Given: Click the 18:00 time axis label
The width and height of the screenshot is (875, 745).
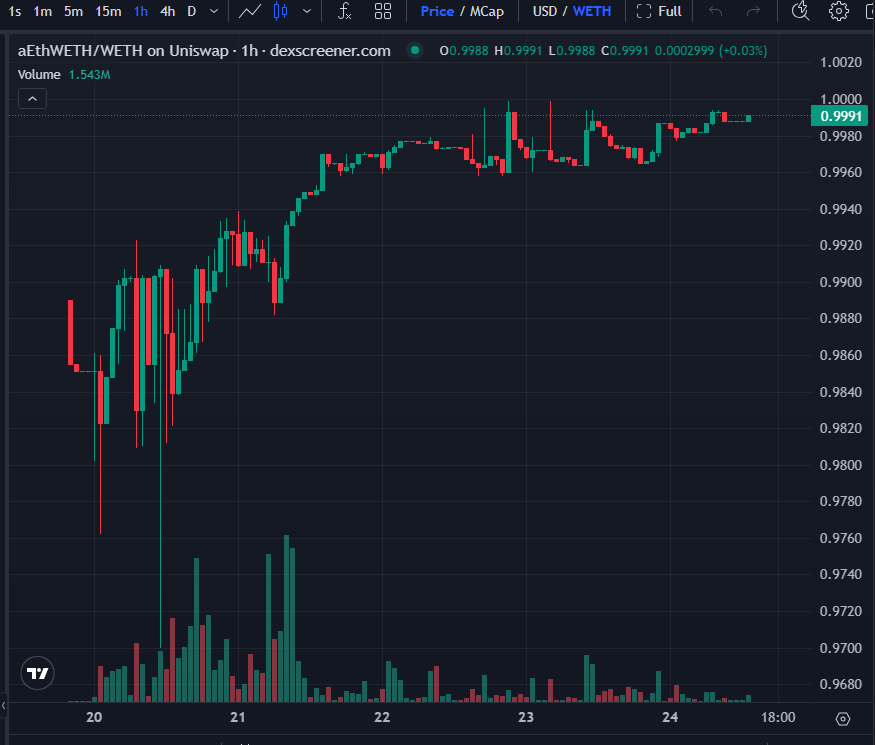Looking at the screenshot, I should click(778, 717).
